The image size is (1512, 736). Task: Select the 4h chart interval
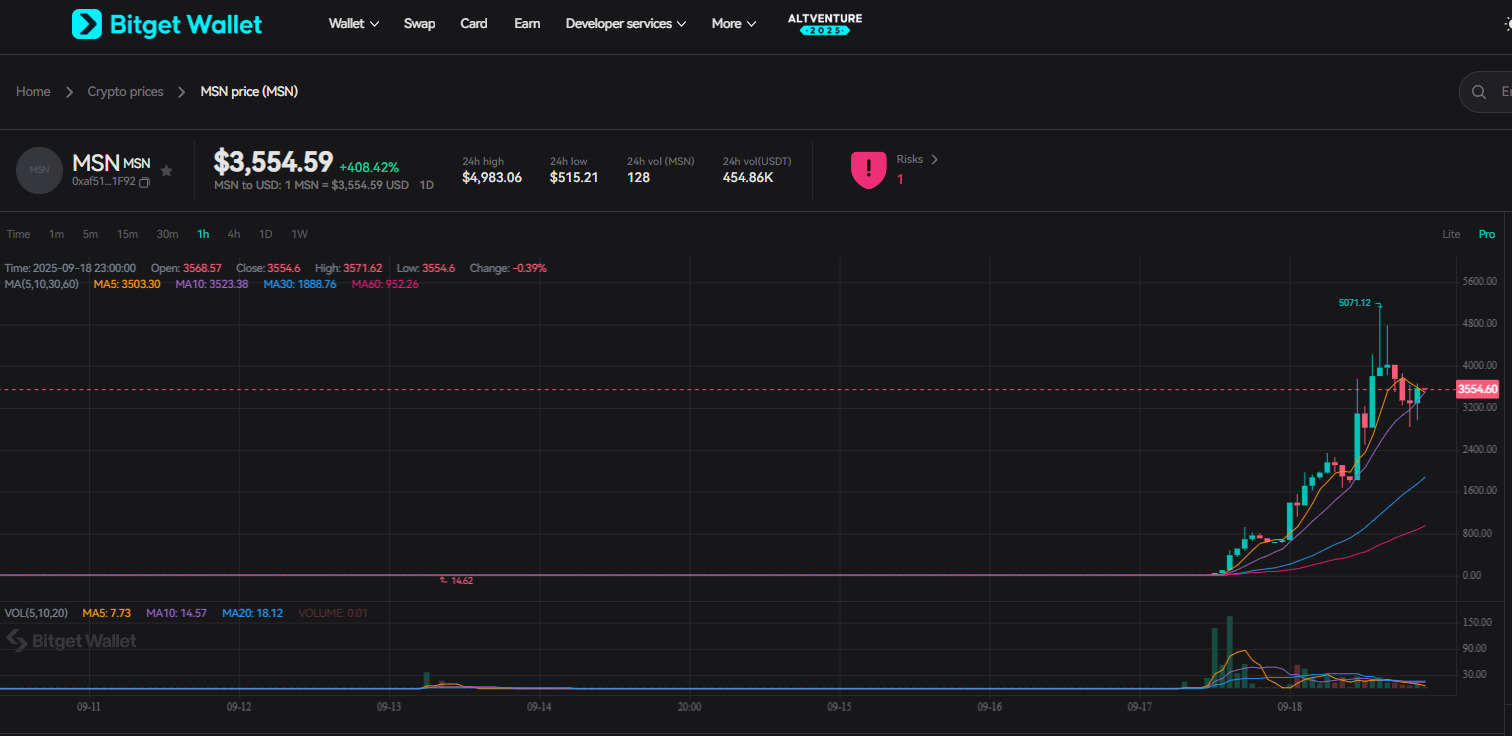[x=233, y=234]
